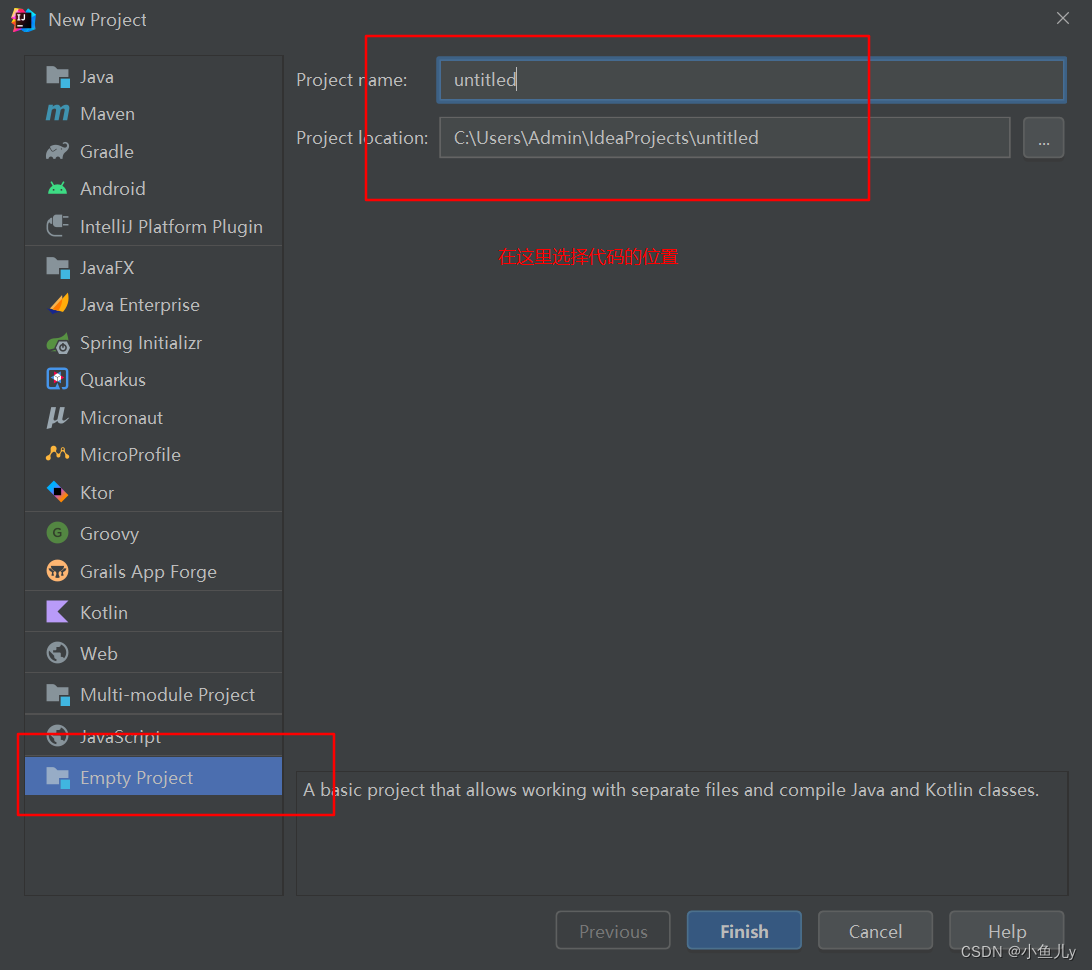Focus the Project location path field

point(724,138)
